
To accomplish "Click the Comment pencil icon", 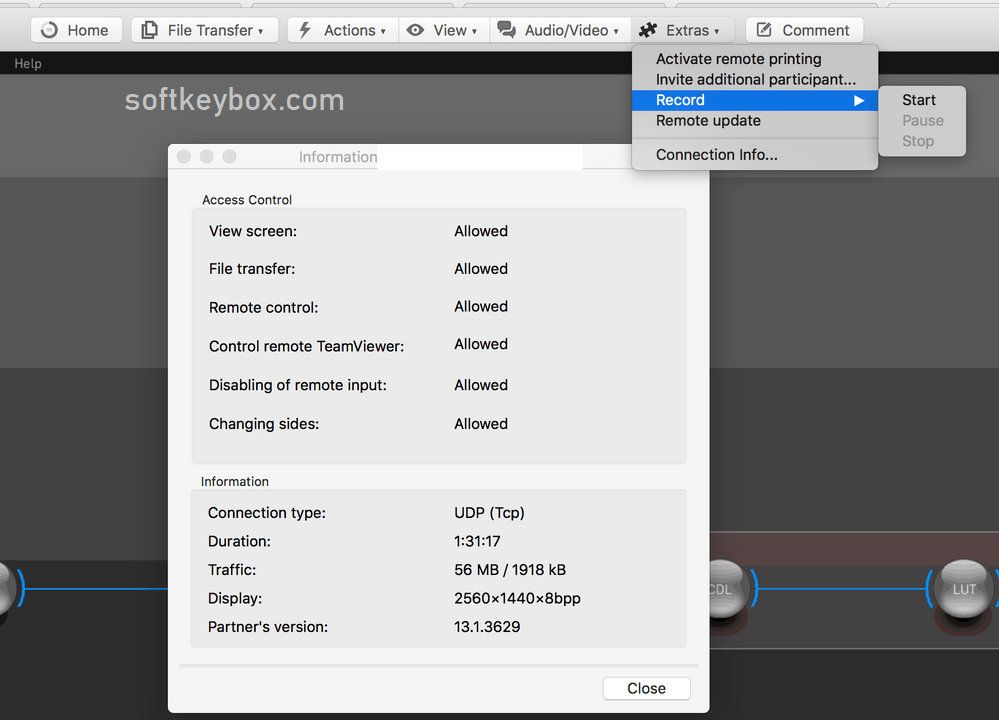I will pos(764,29).
